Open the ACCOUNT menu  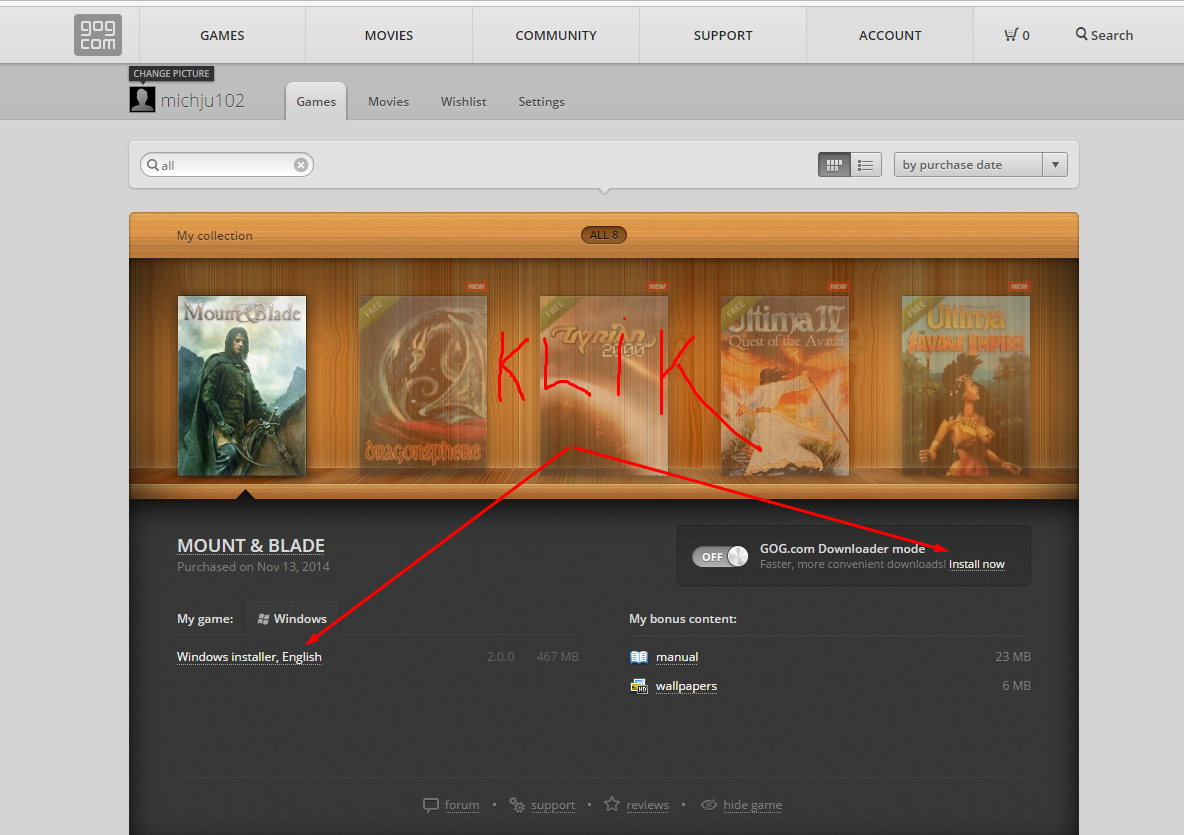pos(890,35)
